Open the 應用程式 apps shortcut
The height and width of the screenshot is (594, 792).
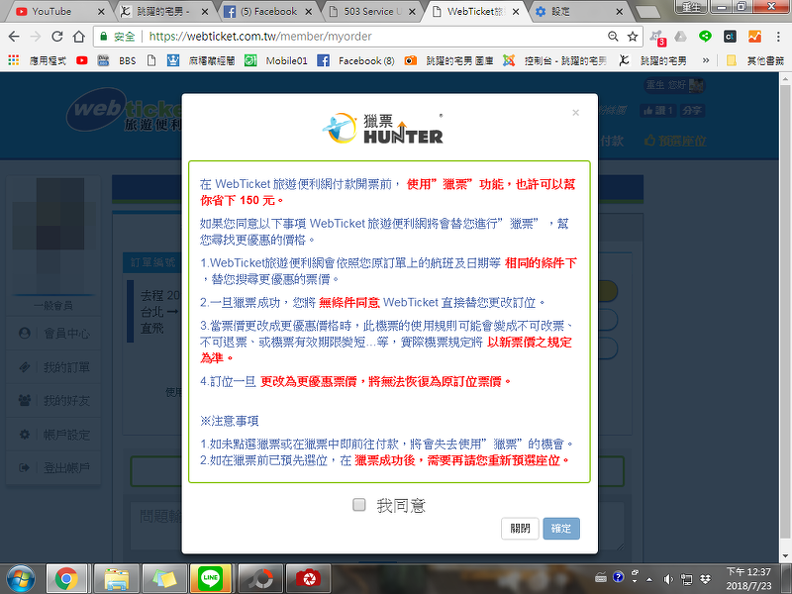[37, 61]
